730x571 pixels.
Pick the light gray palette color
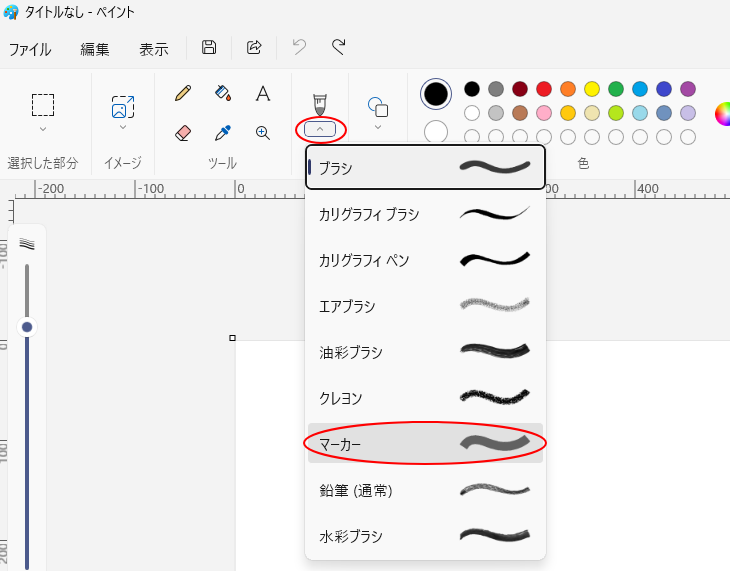pos(496,113)
